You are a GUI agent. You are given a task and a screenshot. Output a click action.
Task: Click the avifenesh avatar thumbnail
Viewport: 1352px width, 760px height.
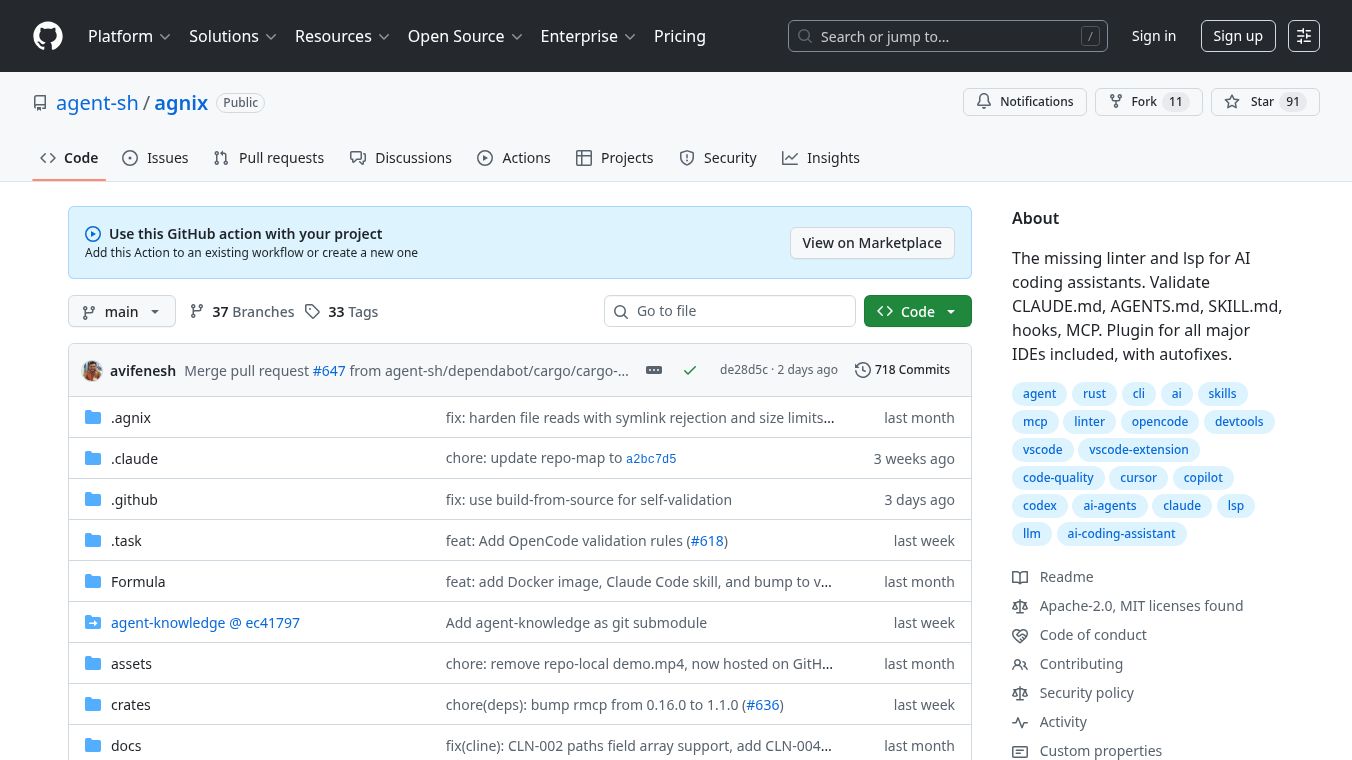[92, 370]
